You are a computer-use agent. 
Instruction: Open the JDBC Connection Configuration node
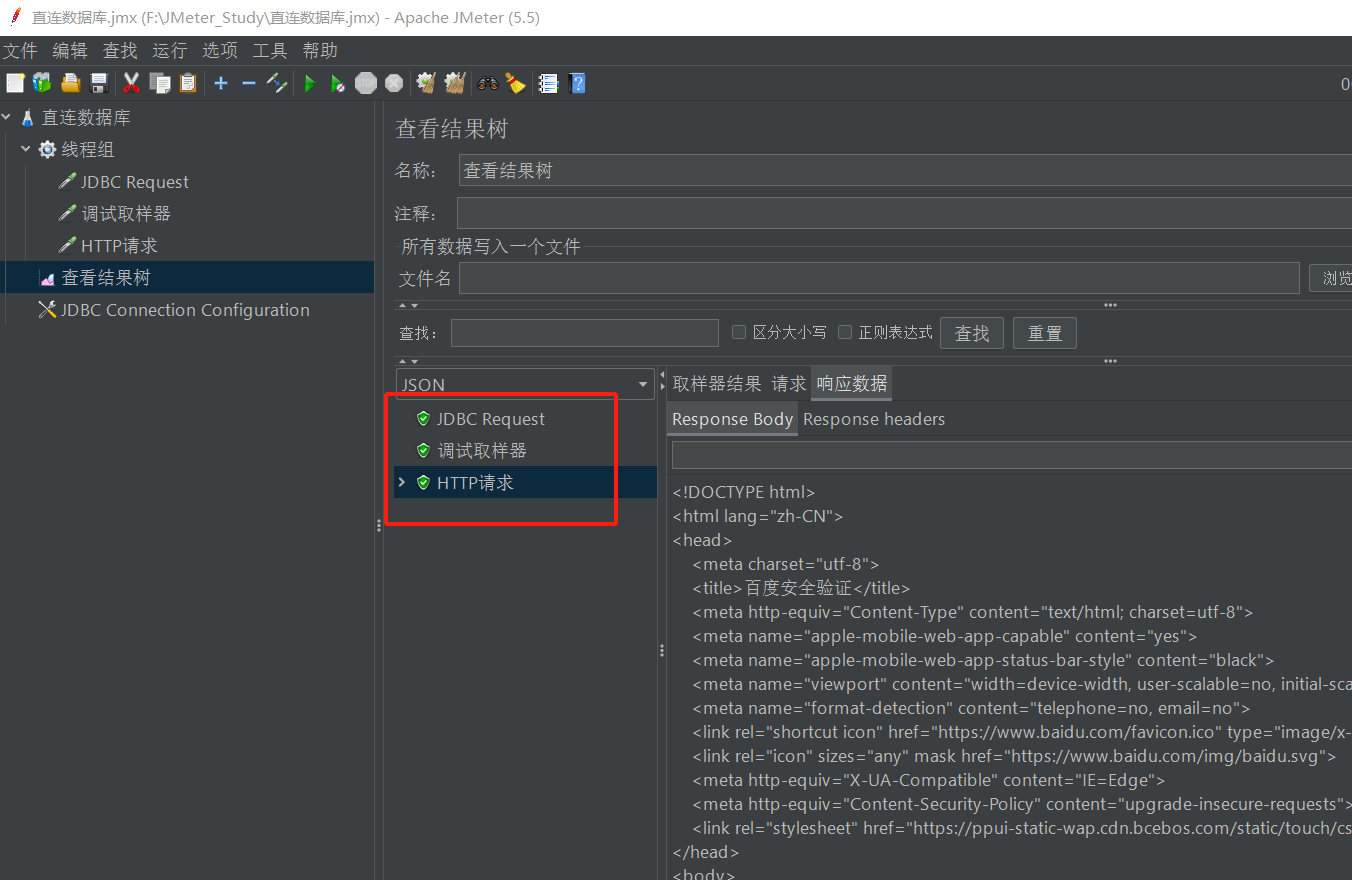point(185,310)
